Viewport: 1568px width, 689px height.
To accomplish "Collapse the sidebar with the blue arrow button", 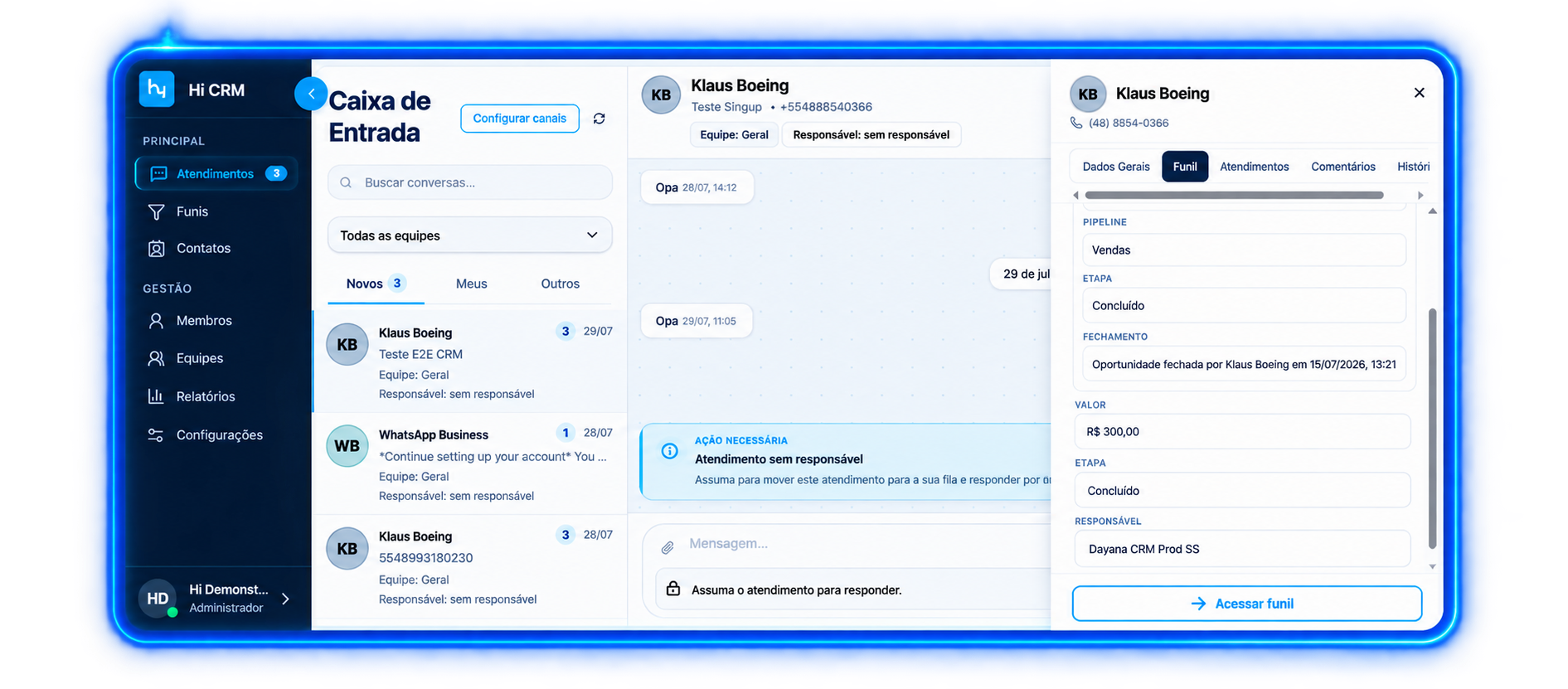I will [x=311, y=94].
